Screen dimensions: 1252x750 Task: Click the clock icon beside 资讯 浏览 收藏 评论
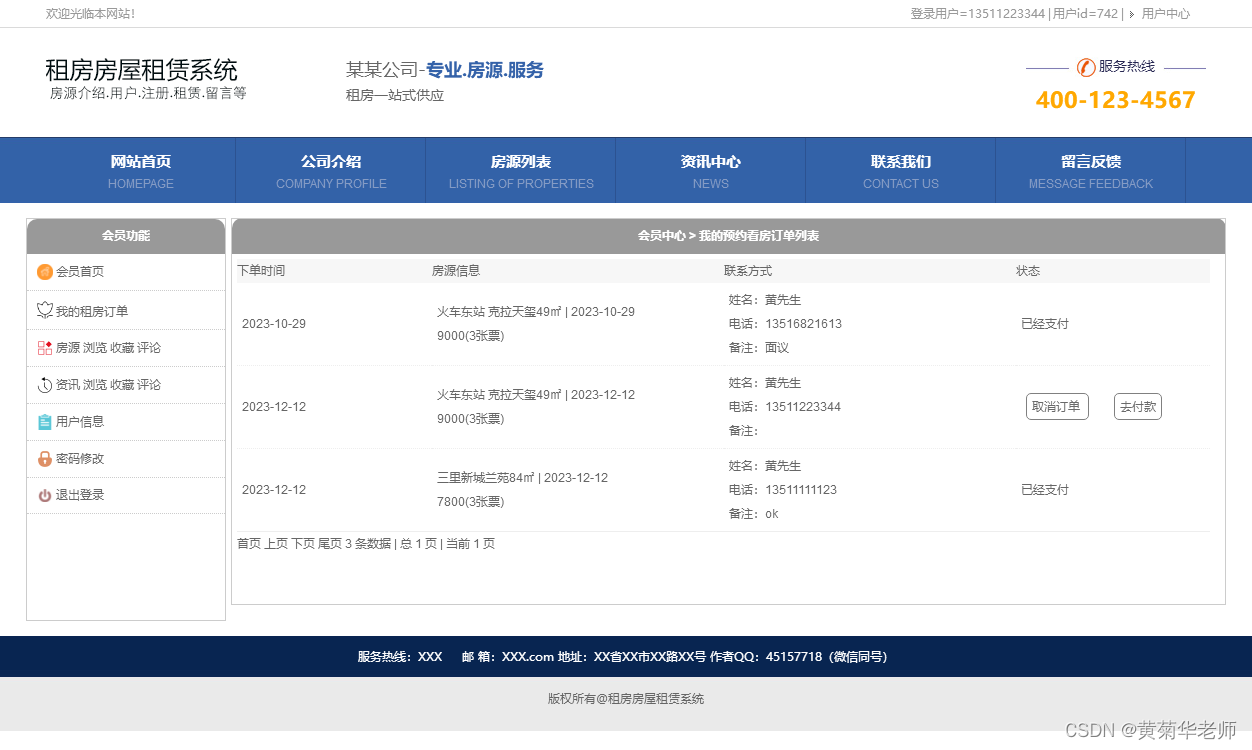click(x=45, y=384)
